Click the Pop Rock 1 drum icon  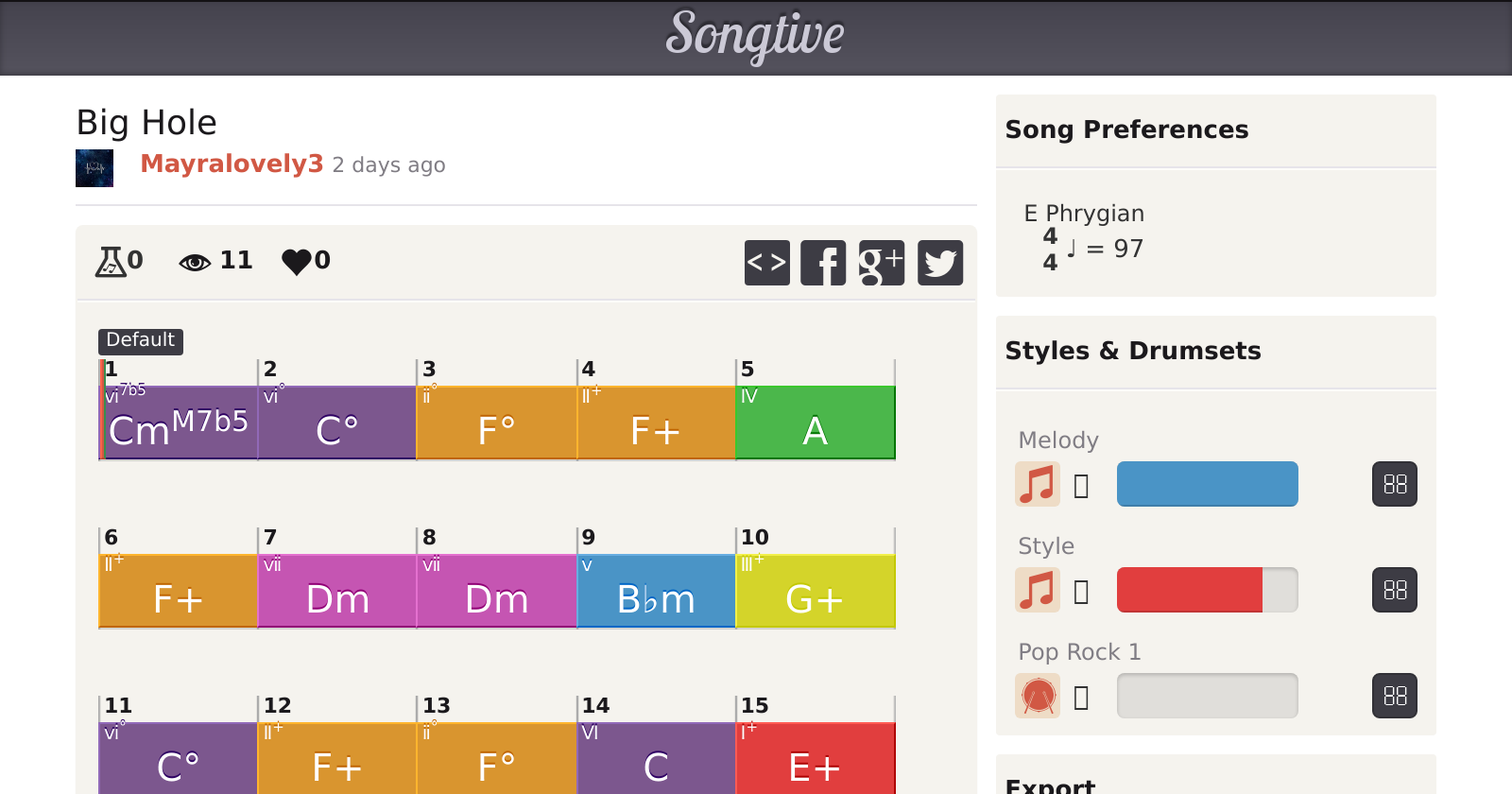point(1038,696)
